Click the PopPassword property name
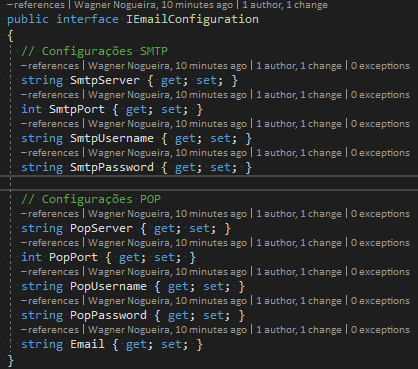Screen dimensions: 418x369 tap(108, 315)
